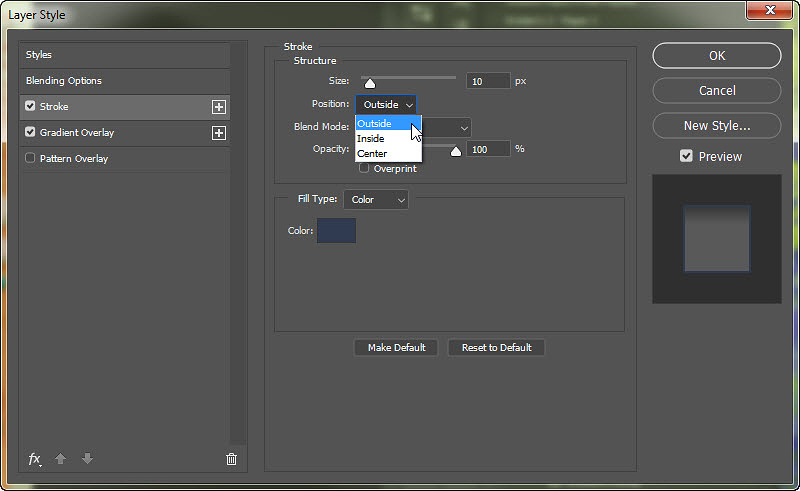Choose Inside from the position list
Image resolution: width=800 pixels, height=491 pixels.
click(x=388, y=138)
